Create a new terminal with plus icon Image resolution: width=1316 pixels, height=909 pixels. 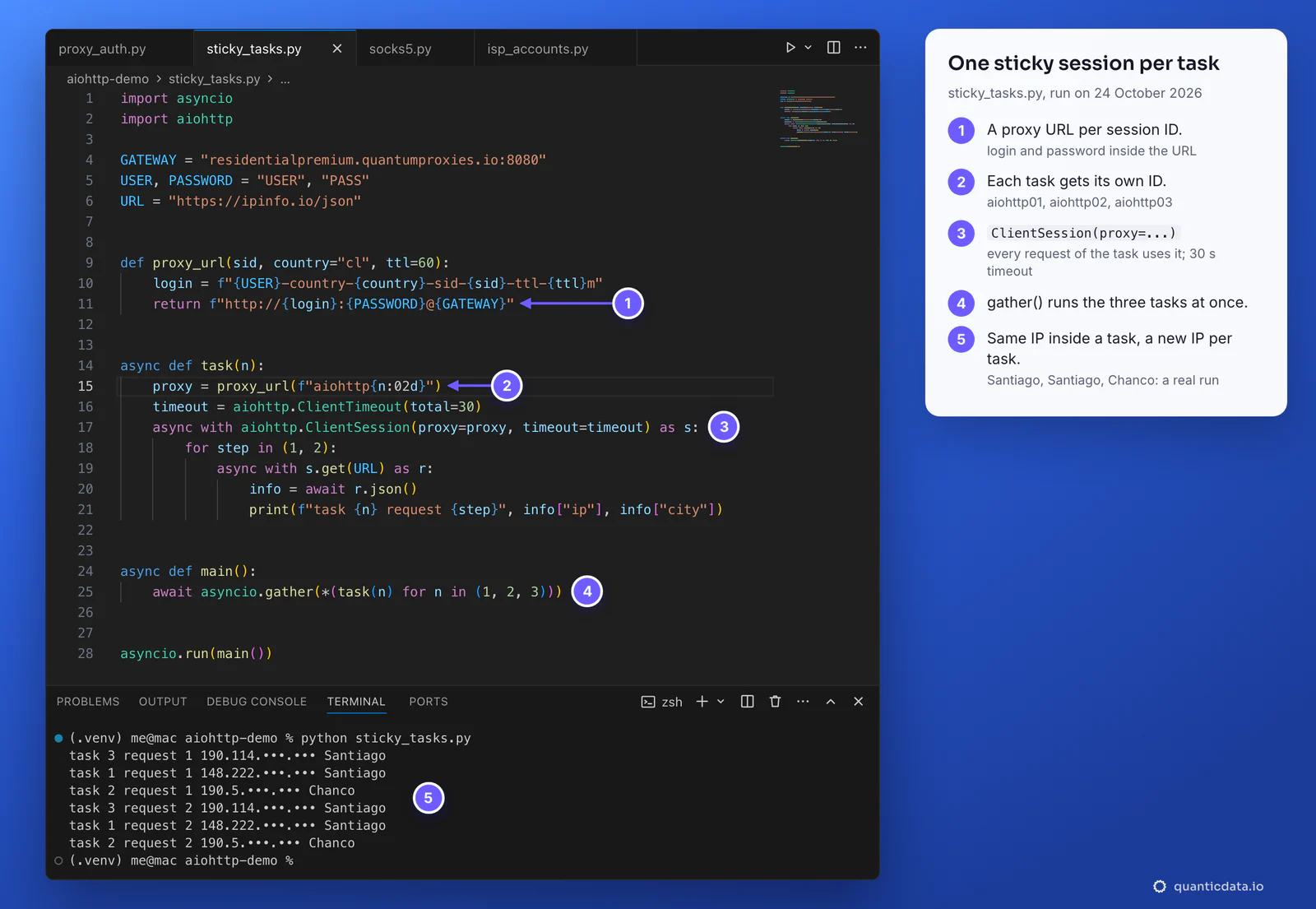click(x=702, y=701)
